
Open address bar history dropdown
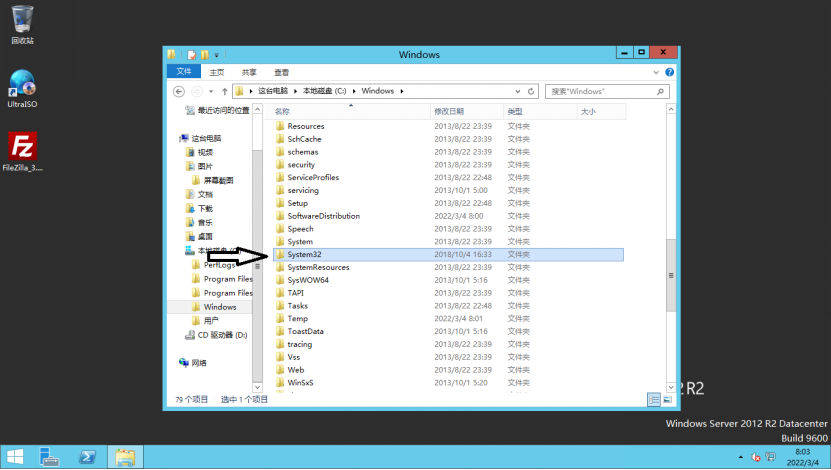point(518,91)
